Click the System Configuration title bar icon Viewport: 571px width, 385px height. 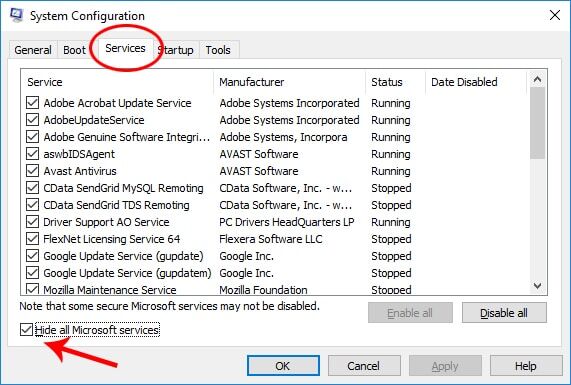[x=17, y=15]
